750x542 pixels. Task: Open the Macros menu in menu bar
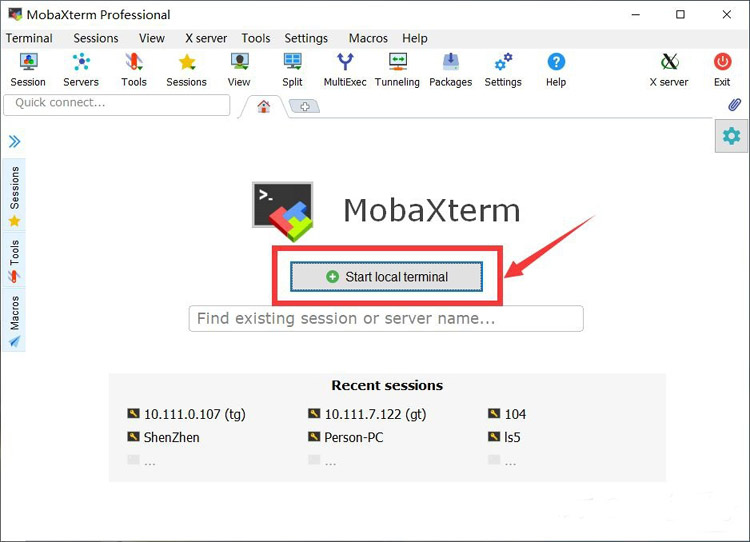[x=368, y=38]
